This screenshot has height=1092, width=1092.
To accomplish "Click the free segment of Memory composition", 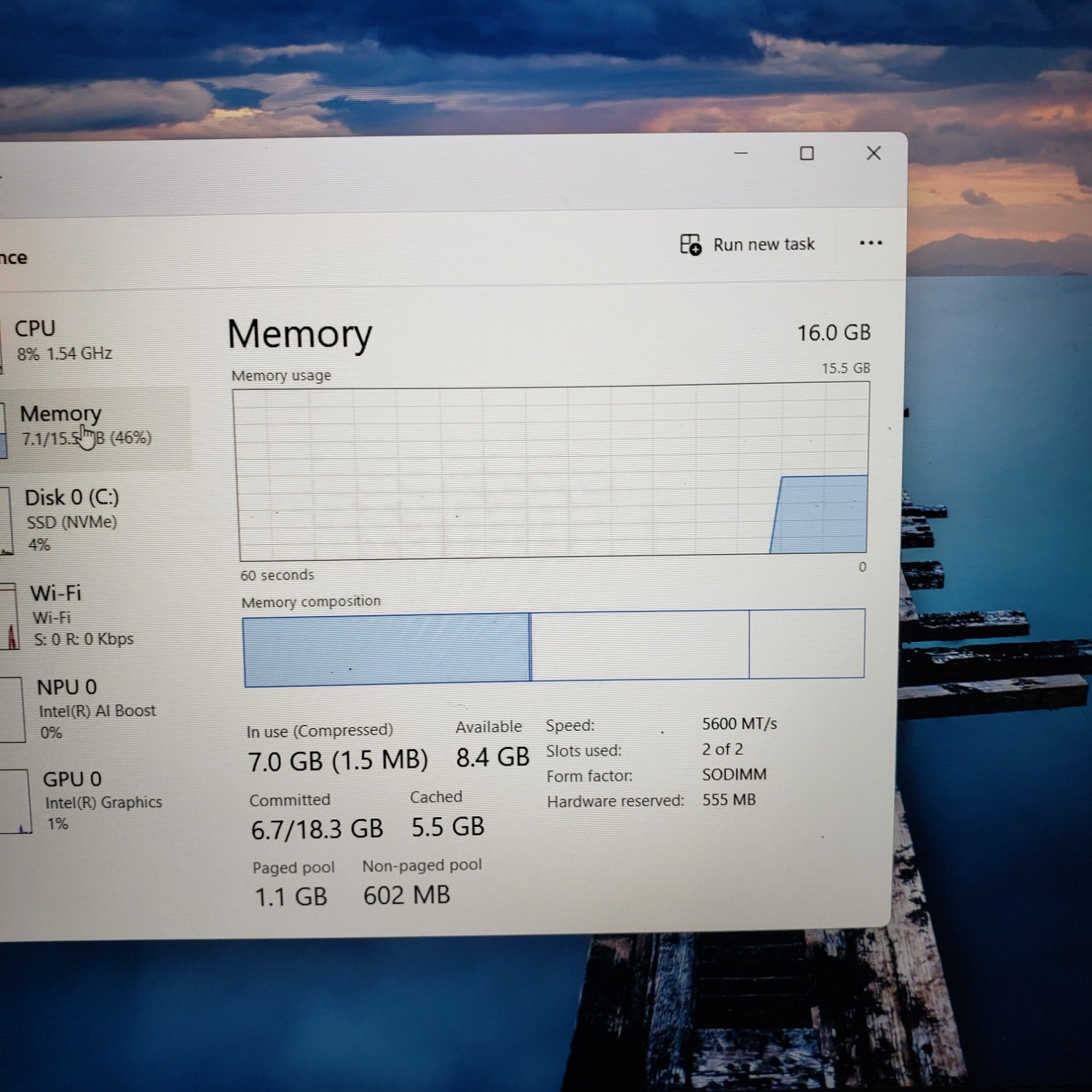I will click(807, 644).
